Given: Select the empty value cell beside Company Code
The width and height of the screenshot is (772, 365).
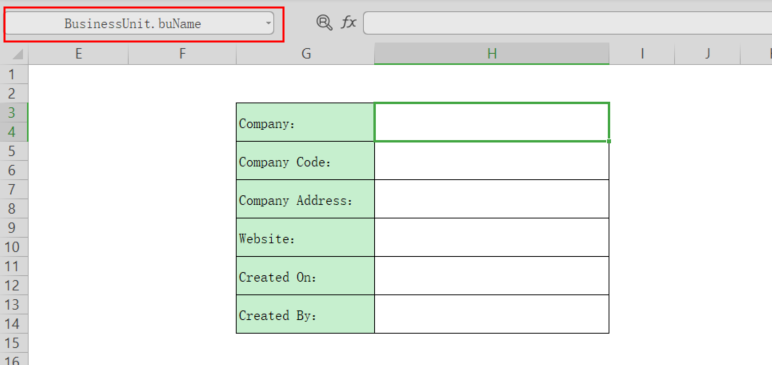Looking at the screenshot, I should (491, 161).
